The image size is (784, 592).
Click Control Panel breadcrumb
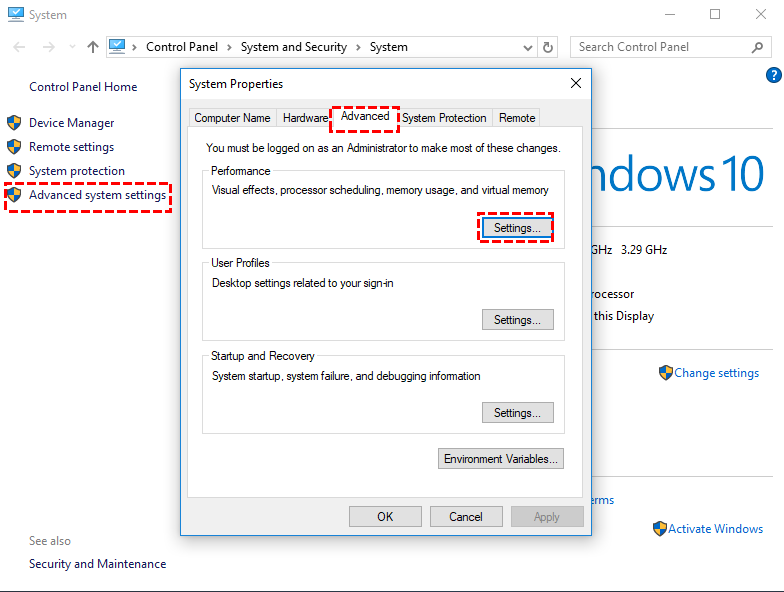182,47
